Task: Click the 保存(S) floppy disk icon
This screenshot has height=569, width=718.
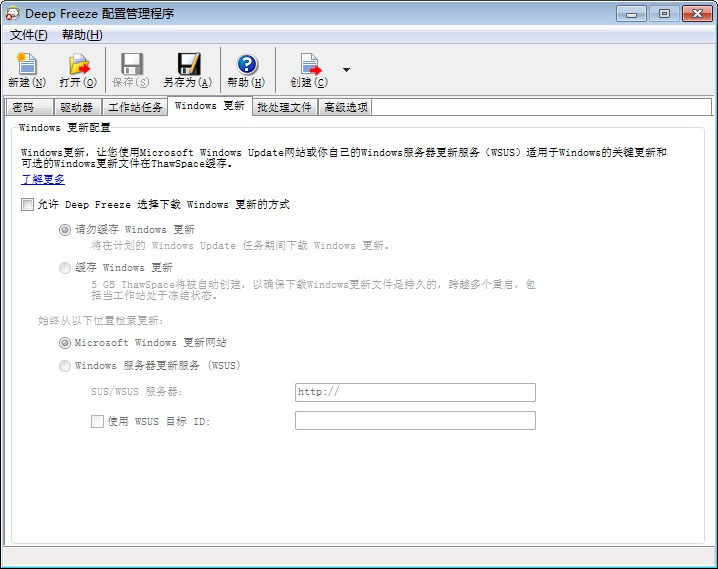Action: 131,64
